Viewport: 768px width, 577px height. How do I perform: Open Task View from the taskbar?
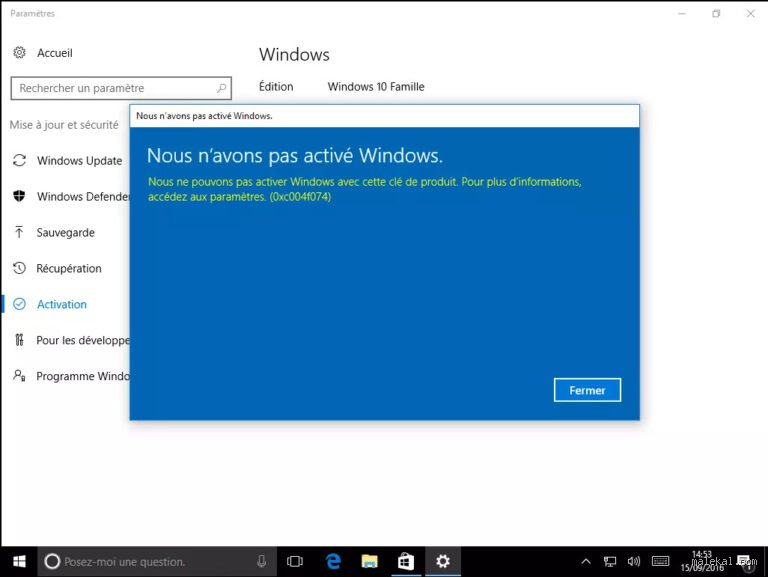coord(295,561)
